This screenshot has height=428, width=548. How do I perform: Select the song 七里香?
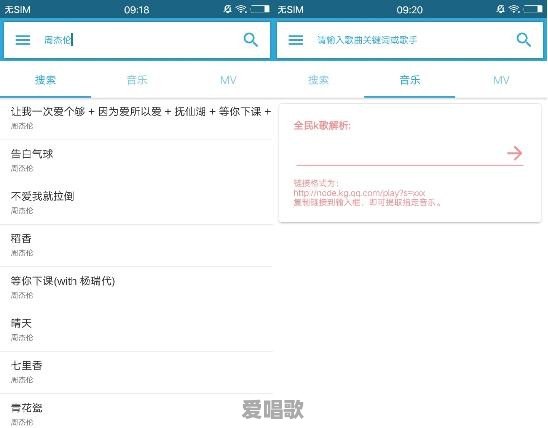tap(136, 372)
